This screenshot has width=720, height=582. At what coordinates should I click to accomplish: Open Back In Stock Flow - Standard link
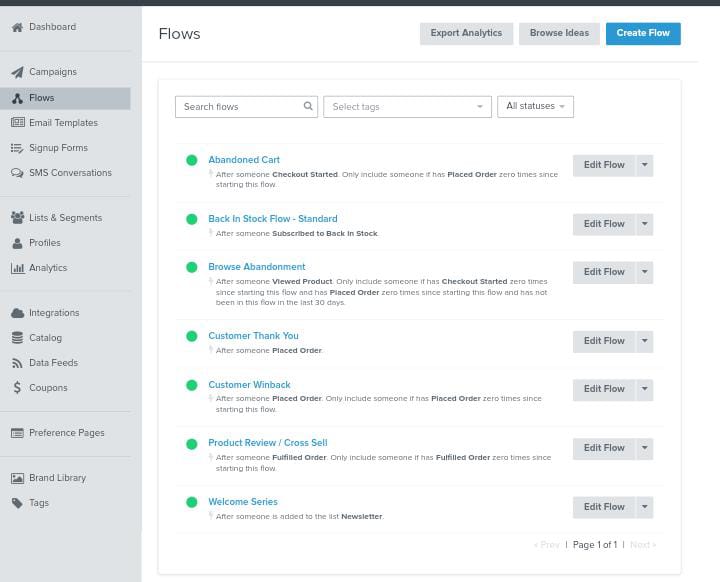(x=273, y=219)
